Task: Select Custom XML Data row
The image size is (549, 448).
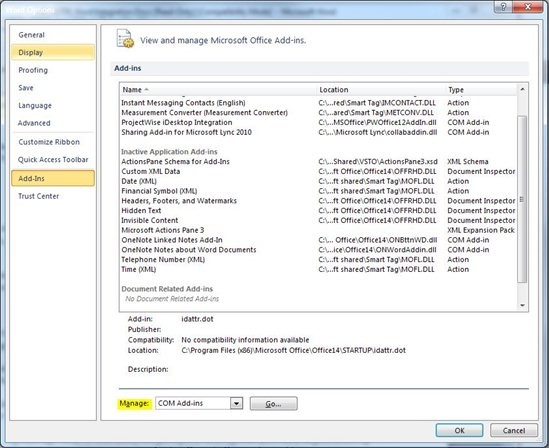Action: 318,172
